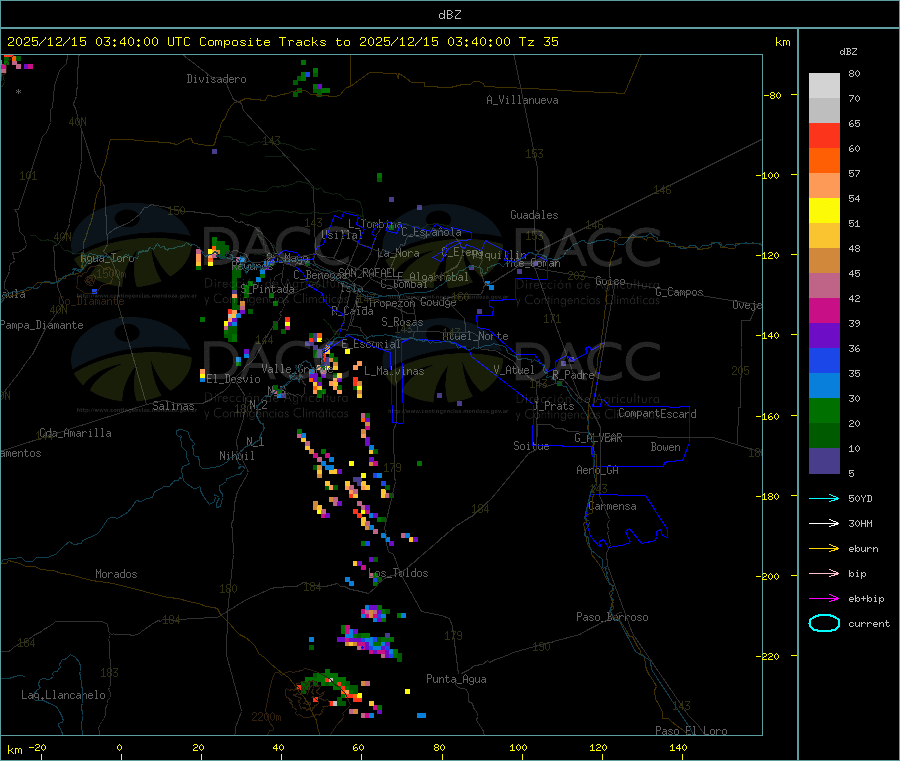
Task: Select the slate purple 5–10 dBZ swatch
Action: point(824,461)
